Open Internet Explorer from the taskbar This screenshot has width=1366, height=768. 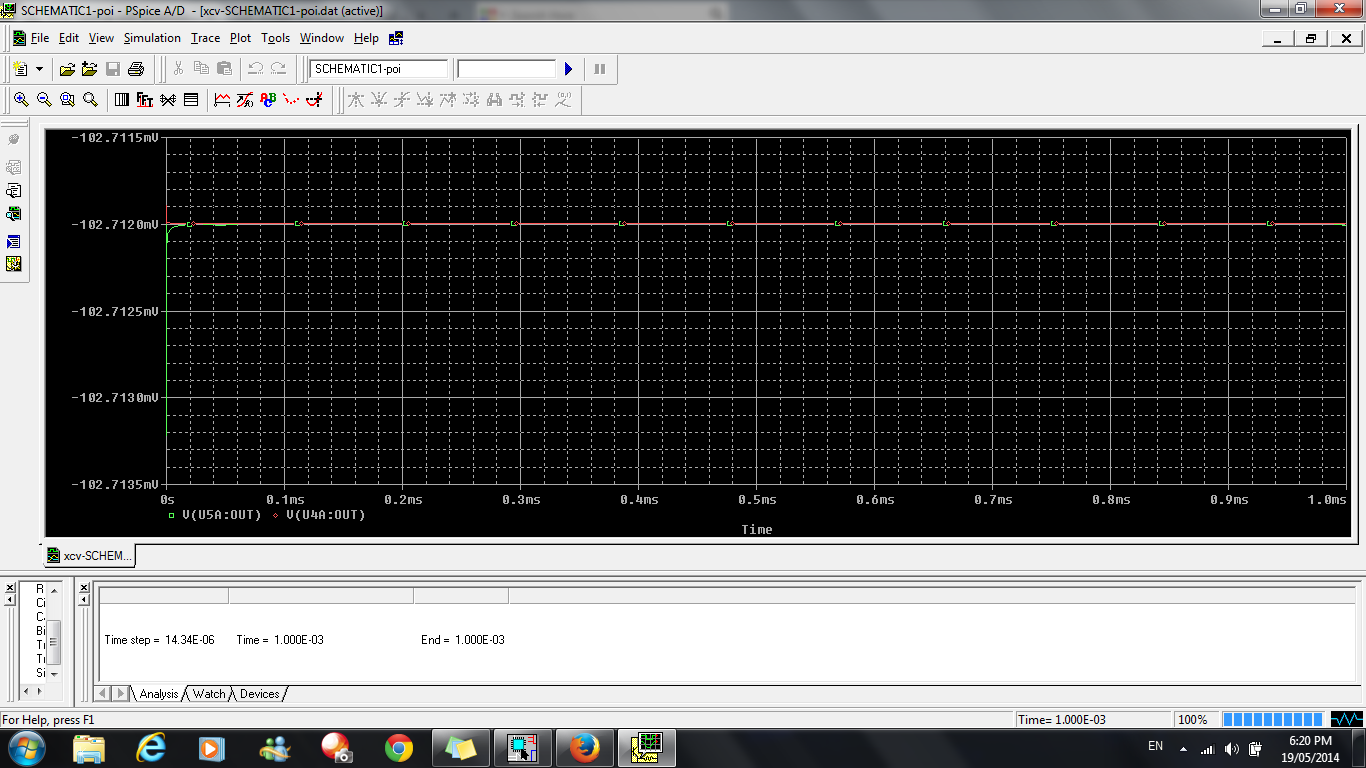point(151,747)
